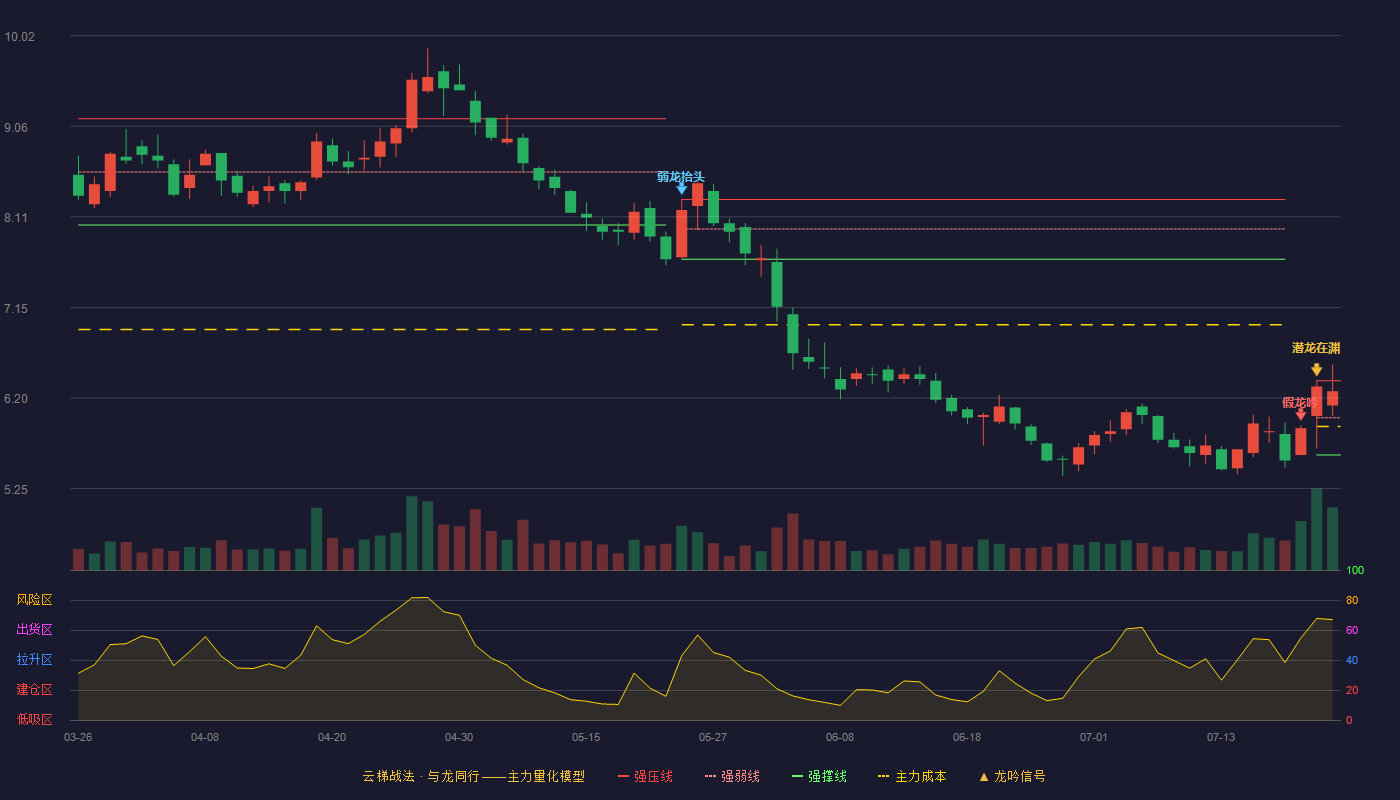Viewport: 1400px width, 800px height.
Task: Click the 潜龙在渊 signal label
Action: coord(1316,348)
